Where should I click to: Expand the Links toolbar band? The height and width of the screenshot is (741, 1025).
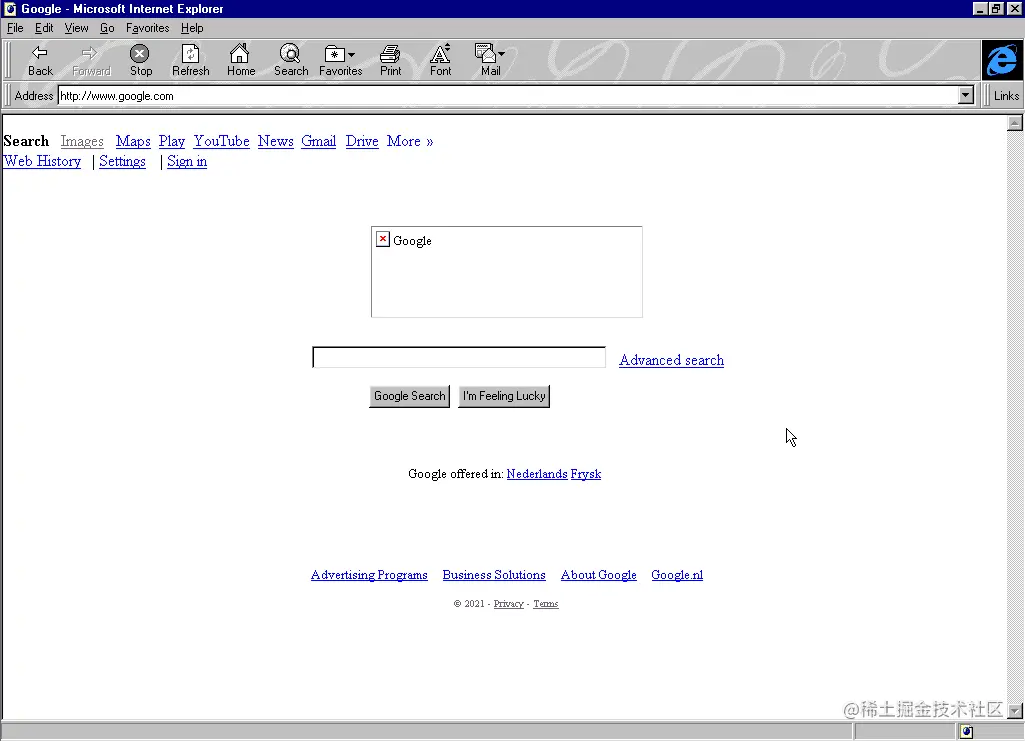[x=1005, y=95]
